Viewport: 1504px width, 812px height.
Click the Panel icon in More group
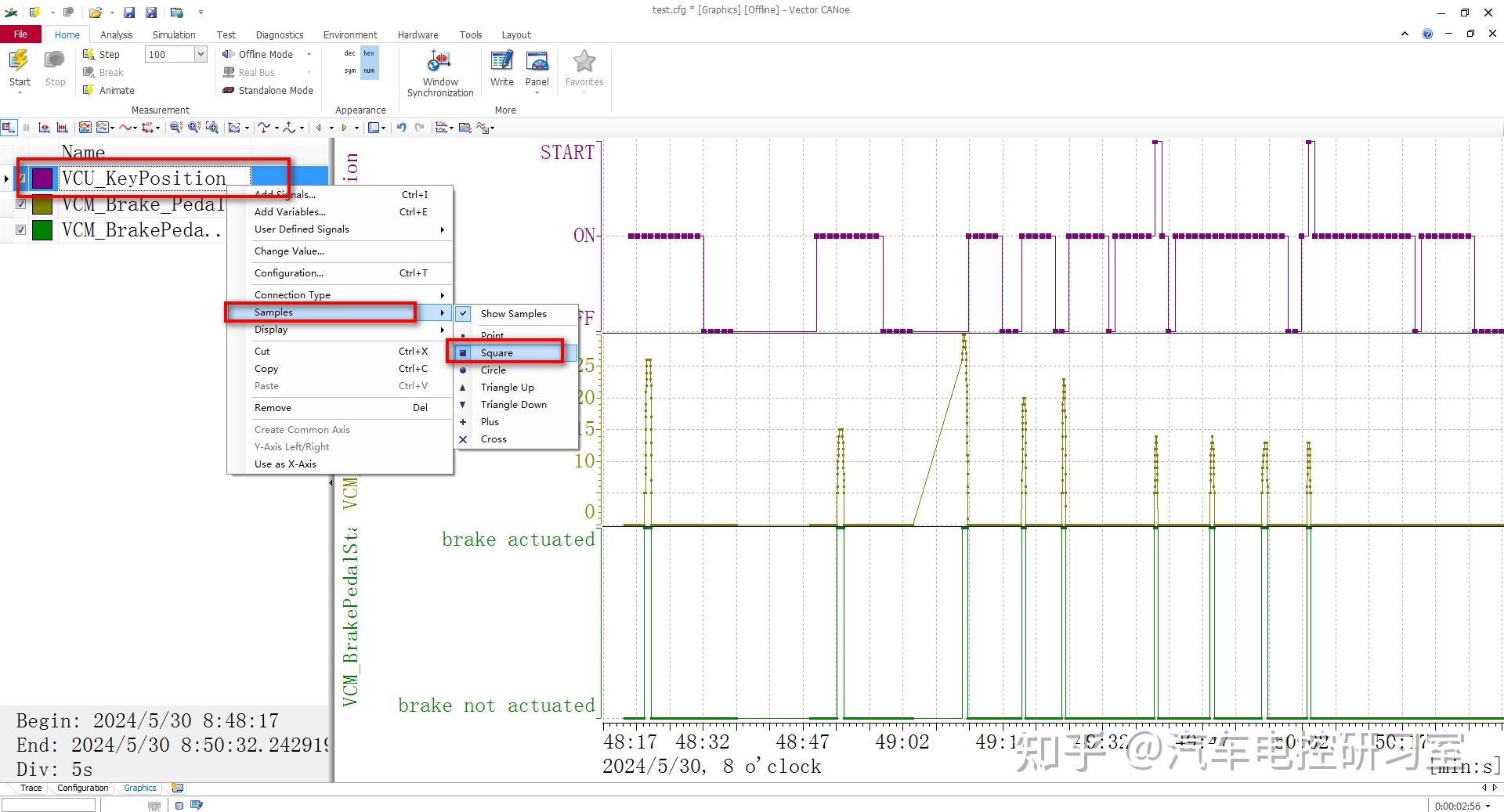[537, 62]
